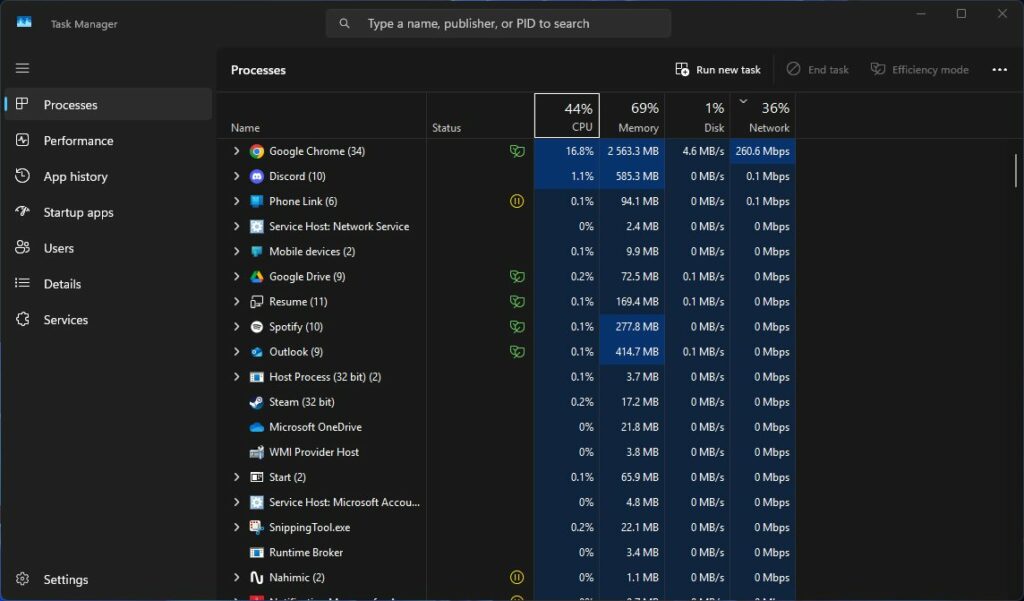
Task: Sort by the CPU column header
Action: coord(567,116)
